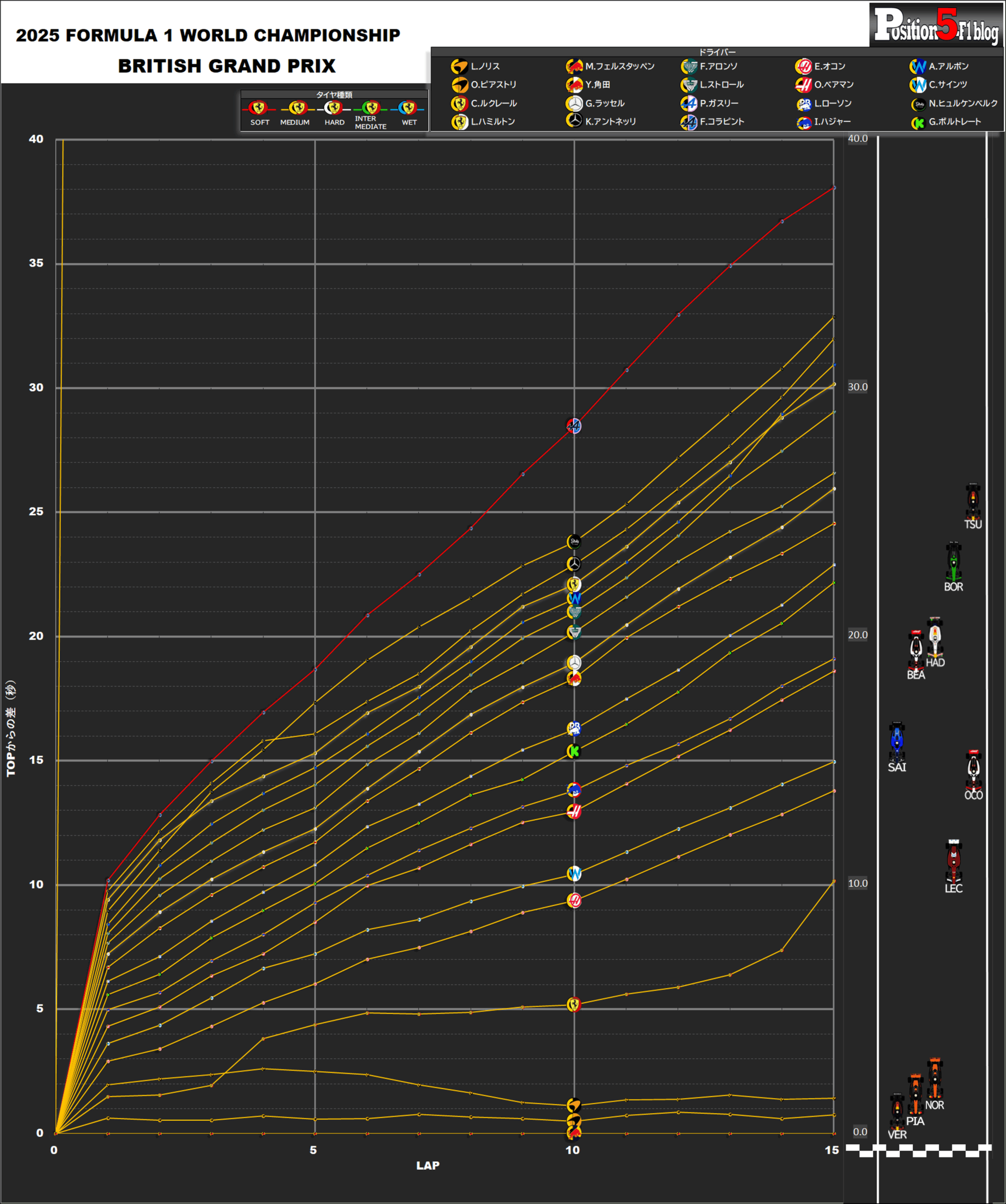Select the O.ピアストリ legend icon

click(459, 85)
